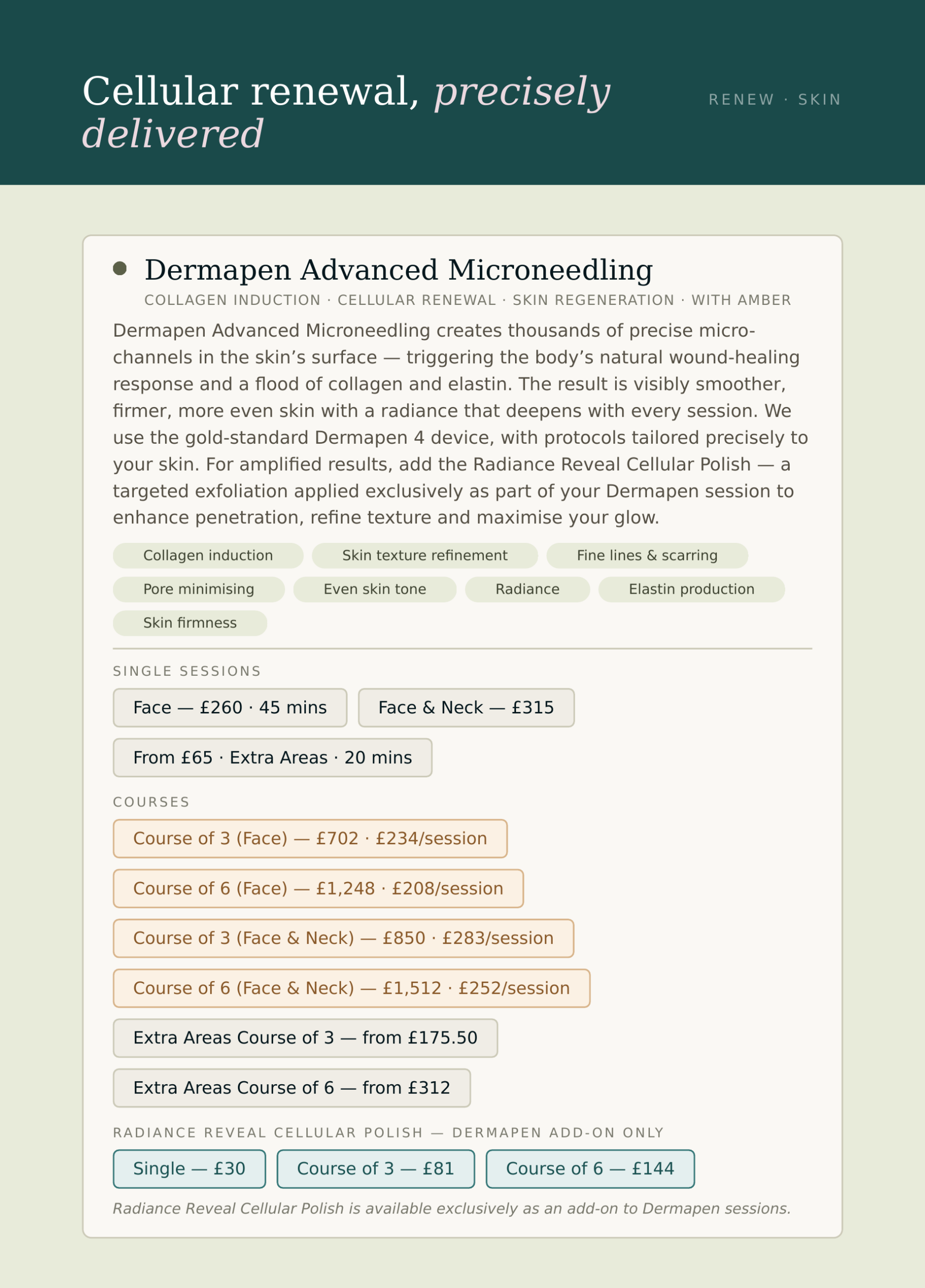Click the Face — £260 · 45 mins chip
925x1288 pixels.
(230, 707)
